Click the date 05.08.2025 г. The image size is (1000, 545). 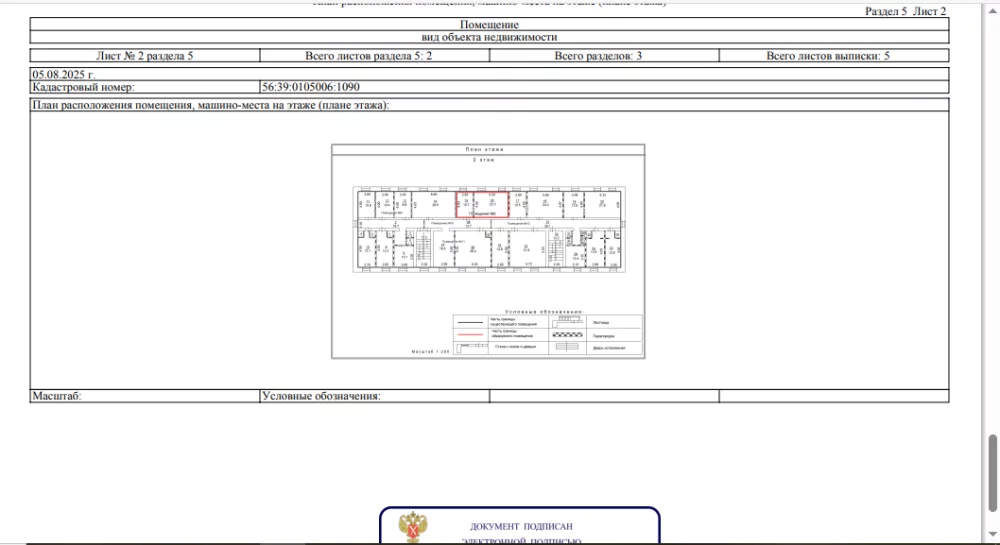click(67, 74)
